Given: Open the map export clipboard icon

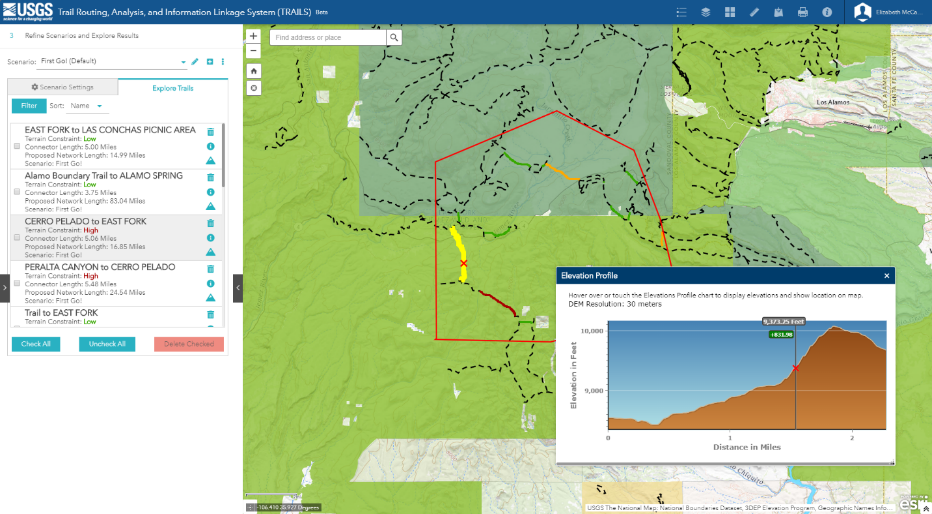Looking at the screenshot, I should pyautogui.click(x=778, y=12).
